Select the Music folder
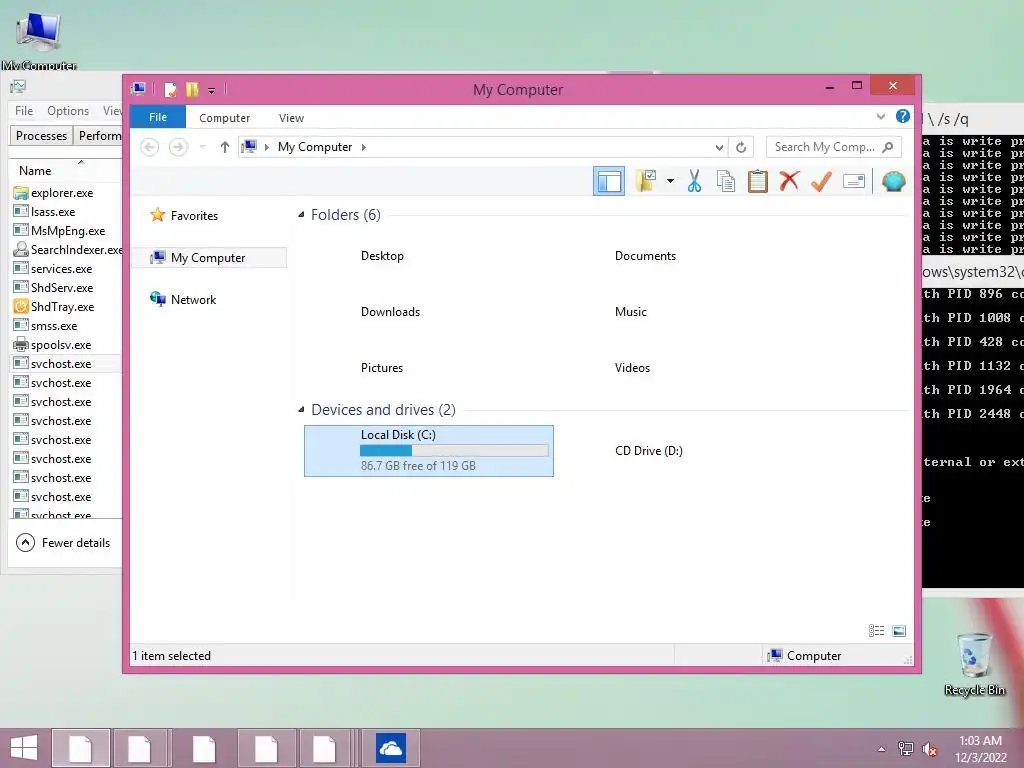This screenshot has width=1024, height=768. tap(630, 312)
